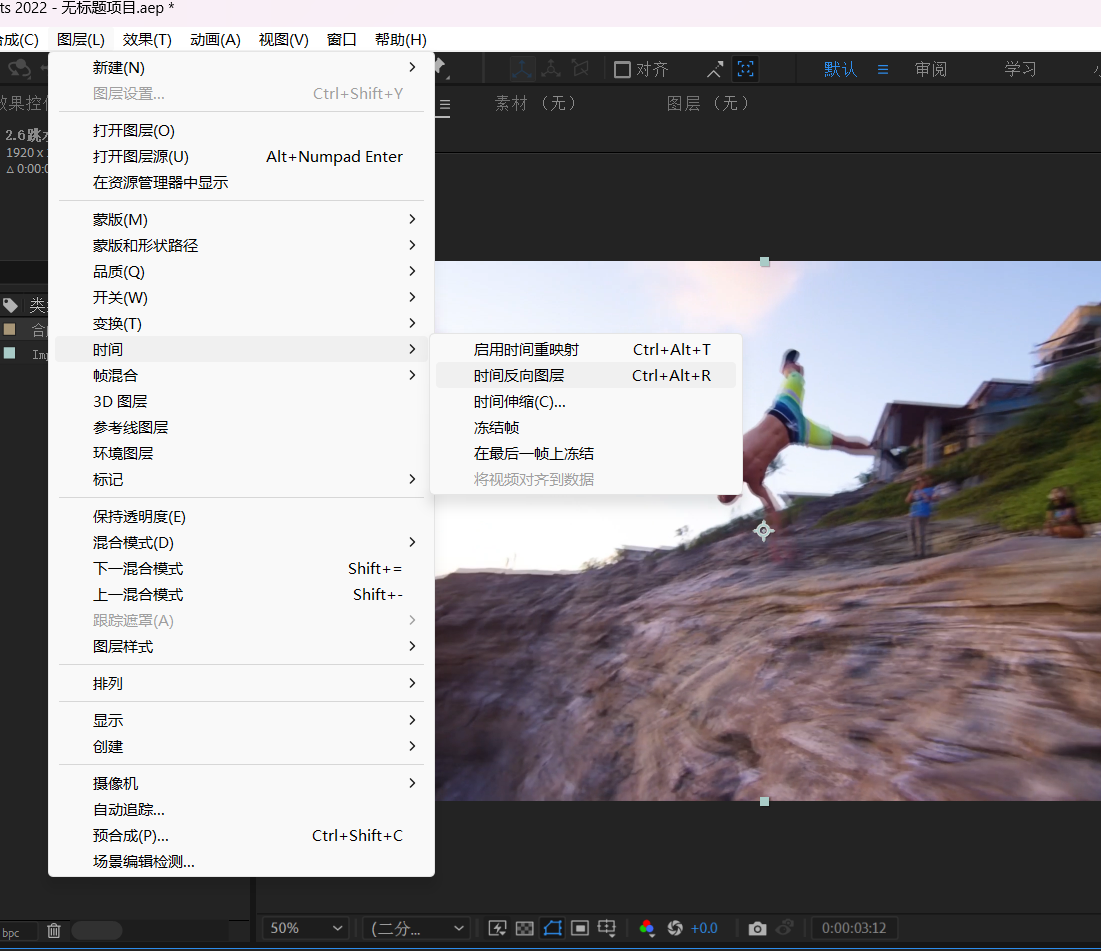Open the 帮助(H) menu
Screen dimensions: 1101x951
click(x=400, y=39)
